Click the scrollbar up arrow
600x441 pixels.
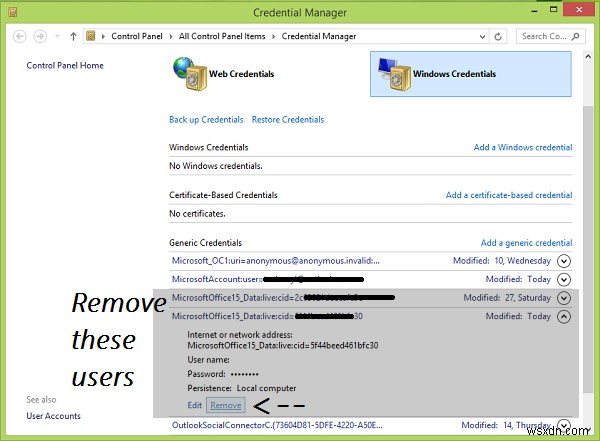coord(588,56)
